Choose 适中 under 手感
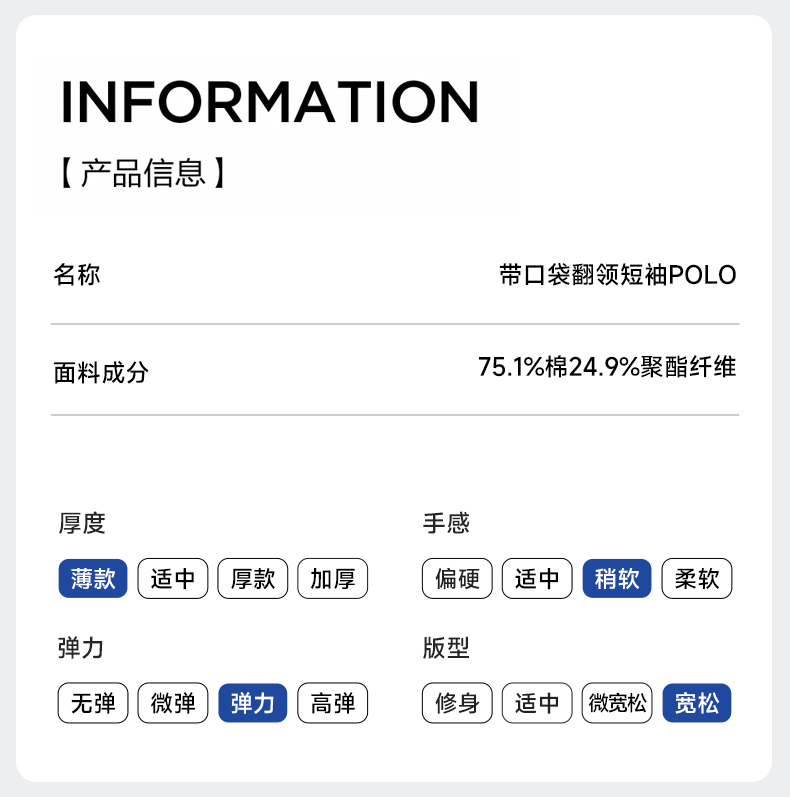 tap(537, 579)
